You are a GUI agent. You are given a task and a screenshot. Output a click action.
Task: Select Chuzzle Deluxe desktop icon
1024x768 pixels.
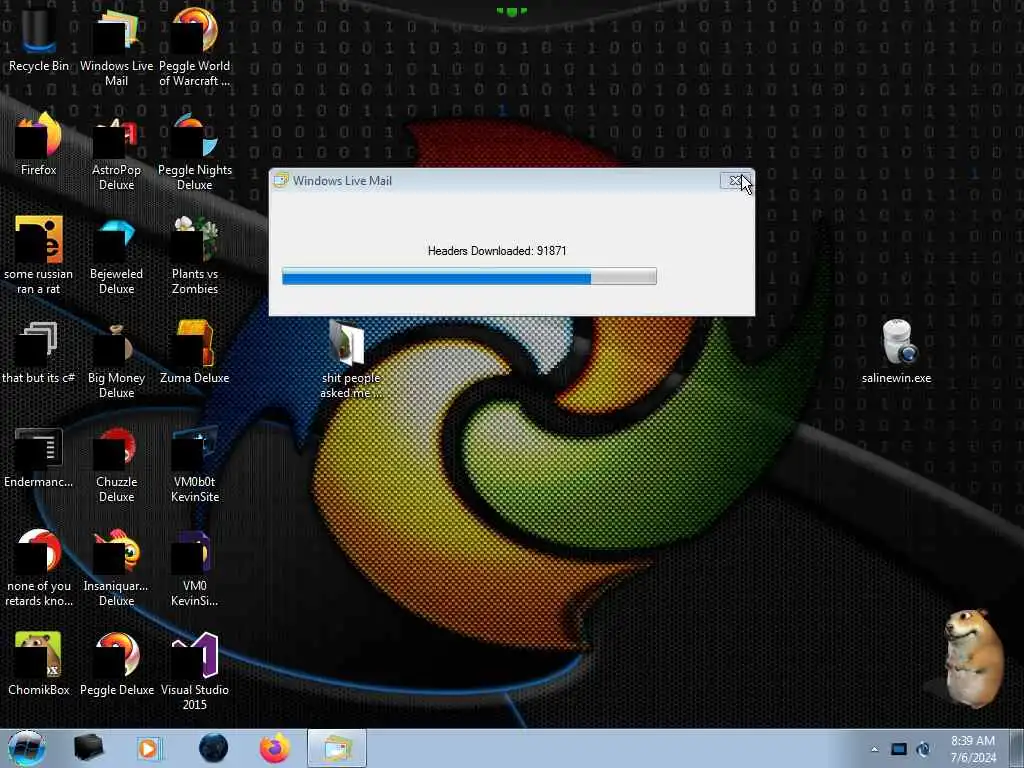[x=116, y=464]
